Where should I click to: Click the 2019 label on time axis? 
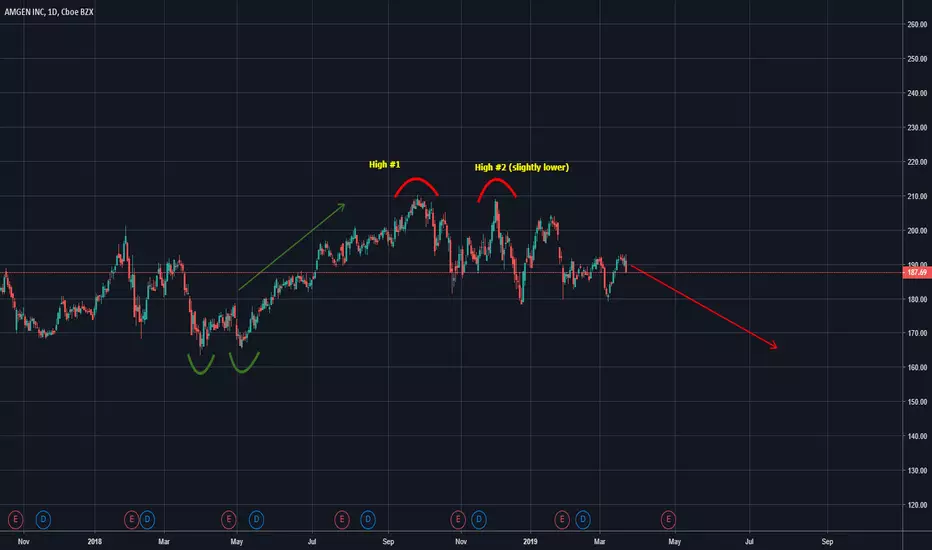530,542
